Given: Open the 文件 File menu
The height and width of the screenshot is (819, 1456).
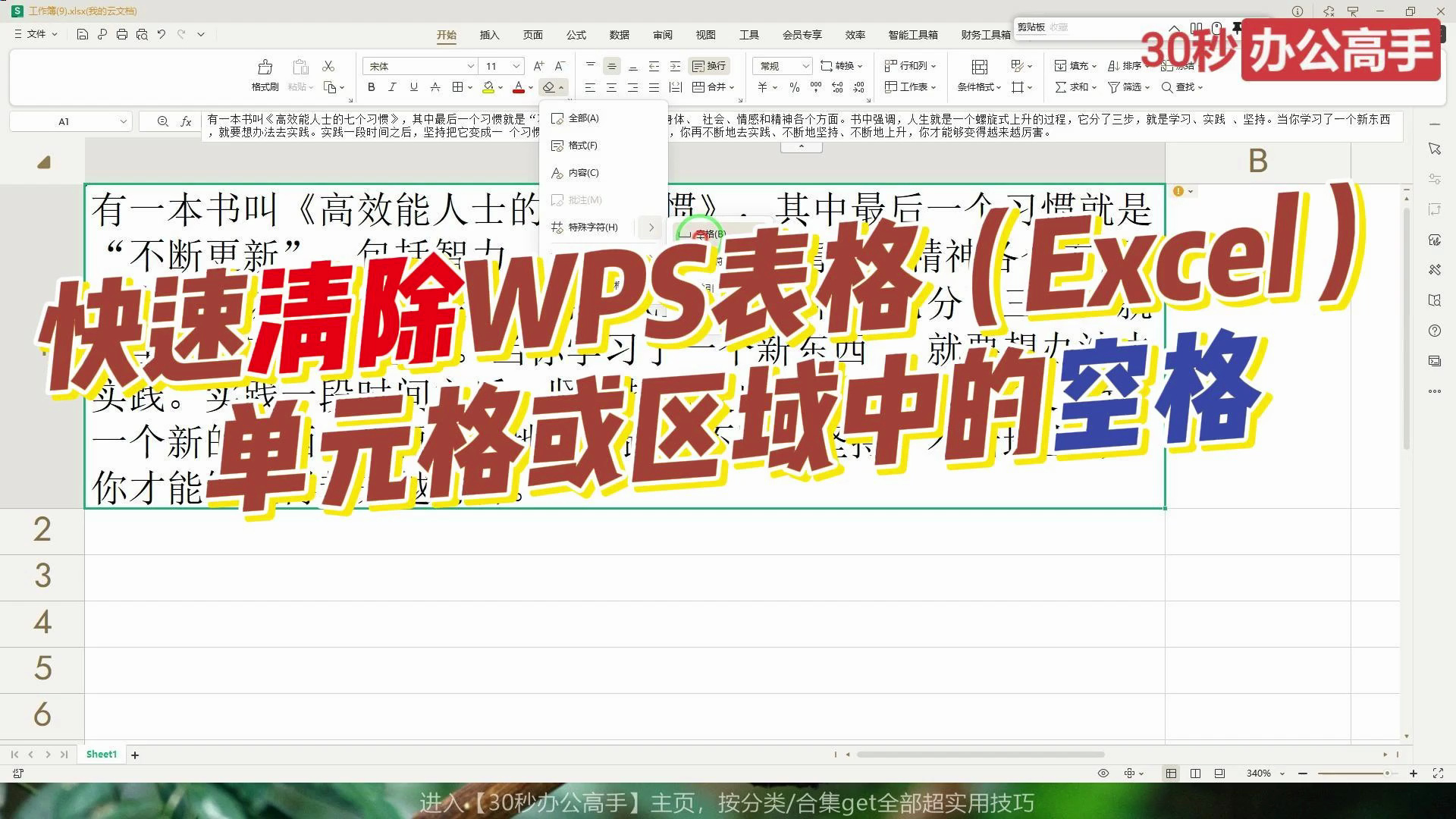Looking at the screenshot, I should pos(36,34).
